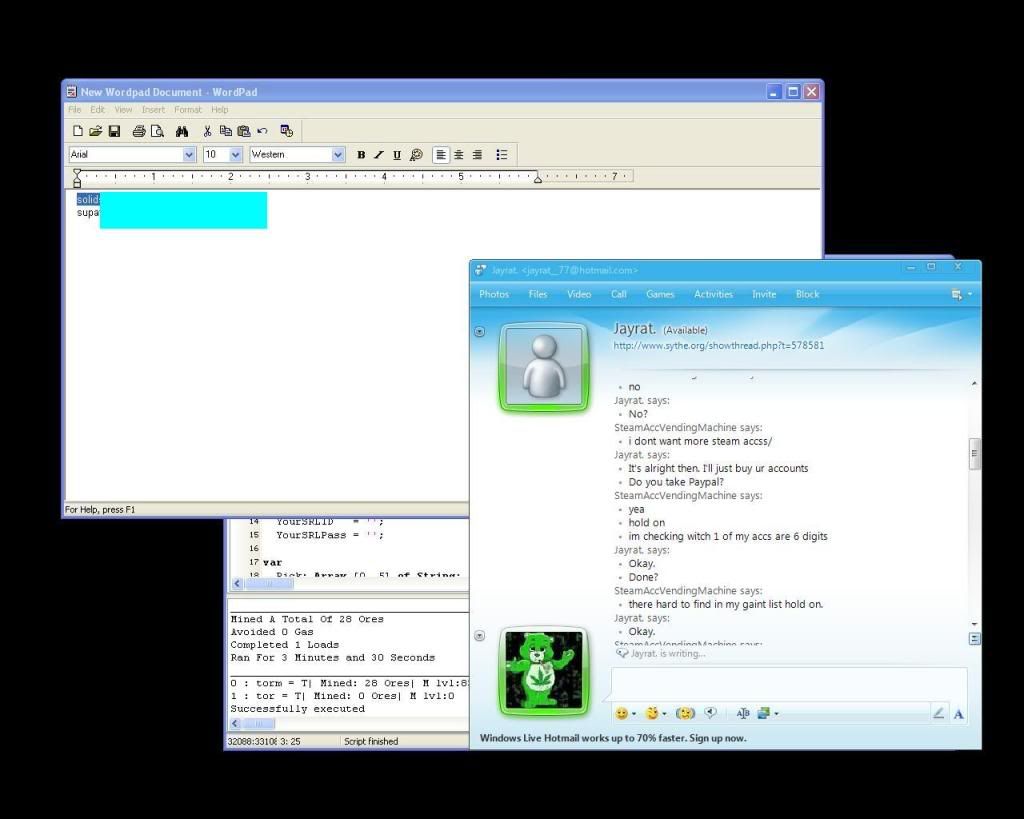Open WordPad Edit menu
The width and height of the screenshot is (1024, 819).
pyautogui.click(x=97, y=110)
